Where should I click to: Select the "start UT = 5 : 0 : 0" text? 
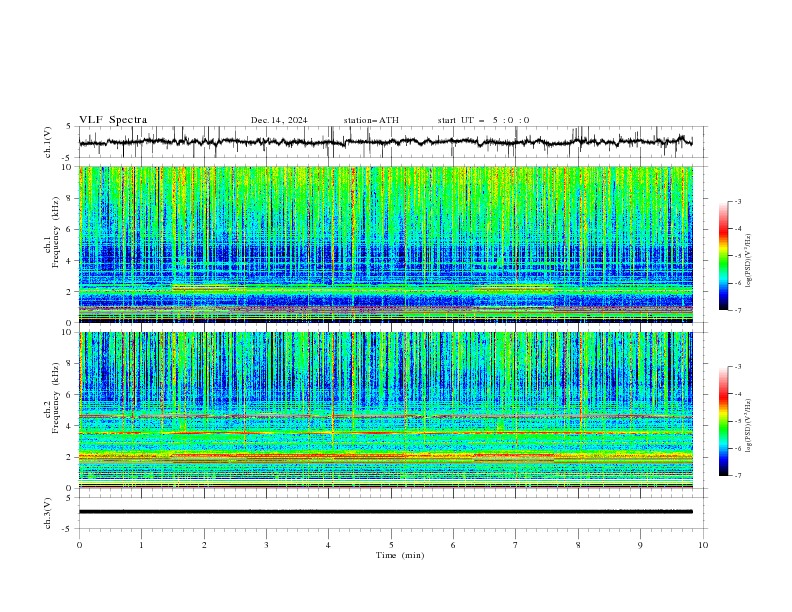click(483, 120)
